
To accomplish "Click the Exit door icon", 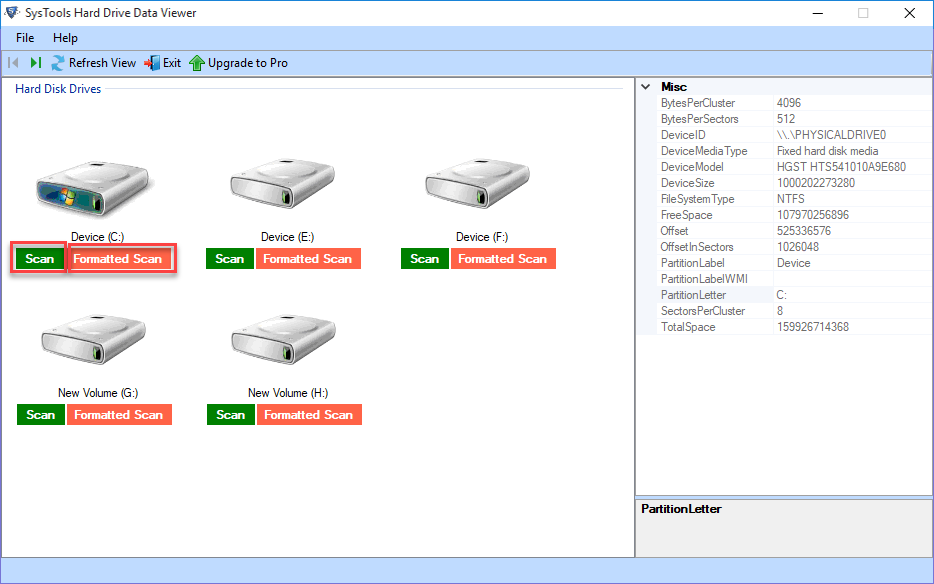I will click(x=152, y=63).
